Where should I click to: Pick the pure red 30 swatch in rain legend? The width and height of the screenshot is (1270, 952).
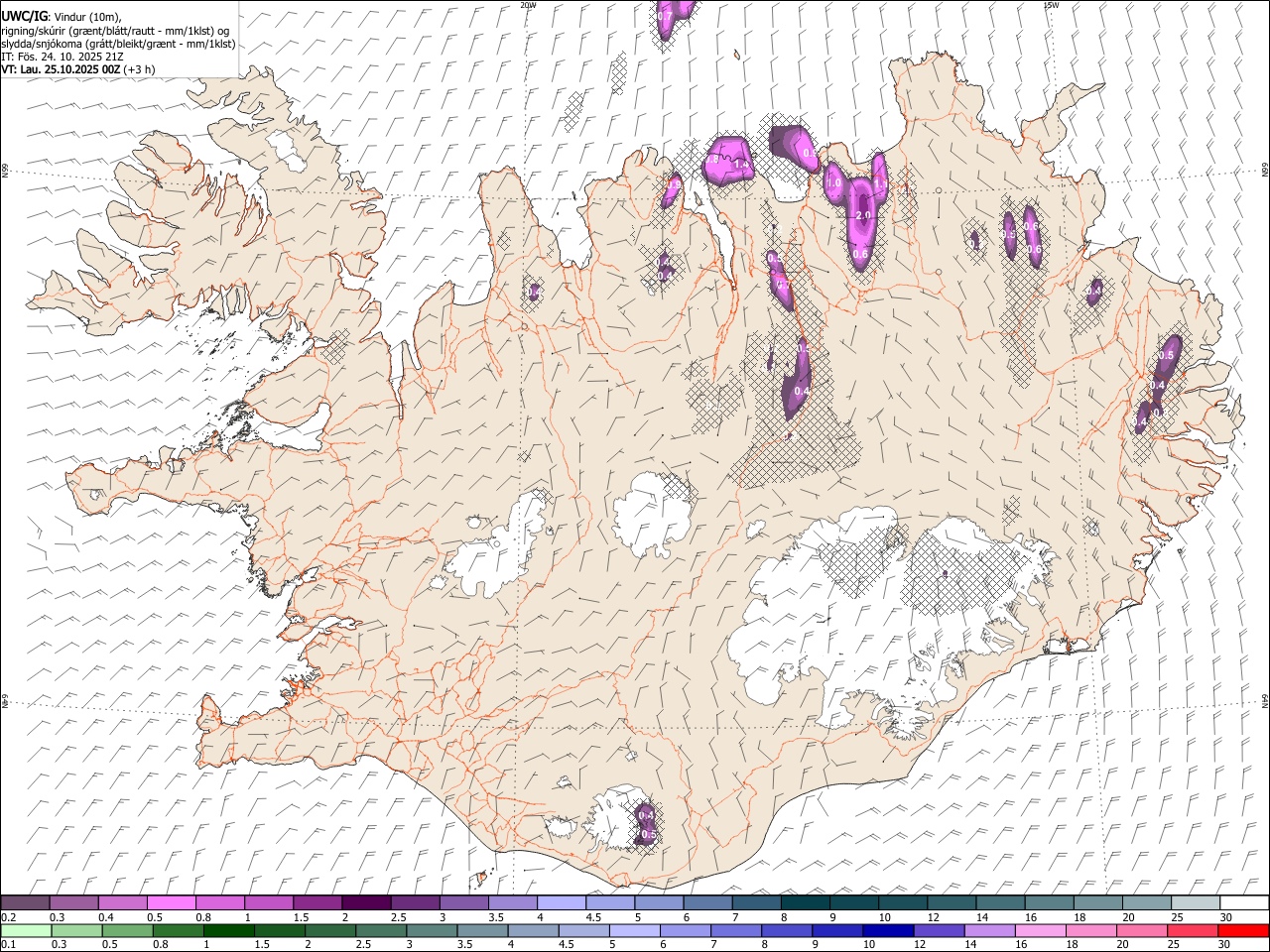[x=1243, y=930]
